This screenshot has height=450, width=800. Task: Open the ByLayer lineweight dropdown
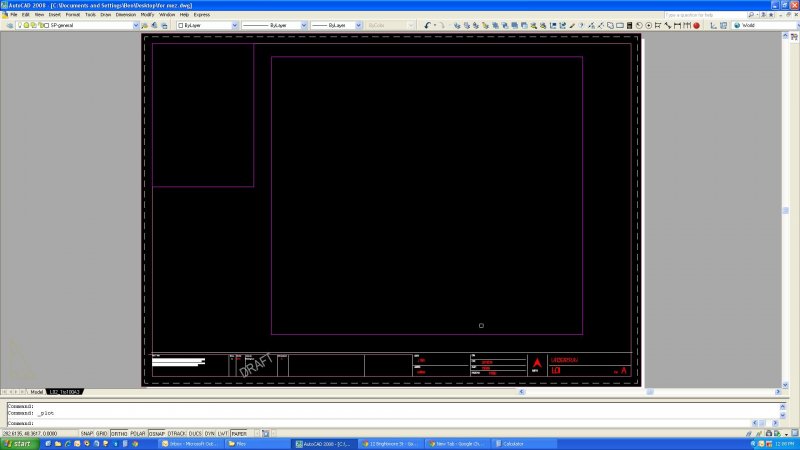point(336,25)
